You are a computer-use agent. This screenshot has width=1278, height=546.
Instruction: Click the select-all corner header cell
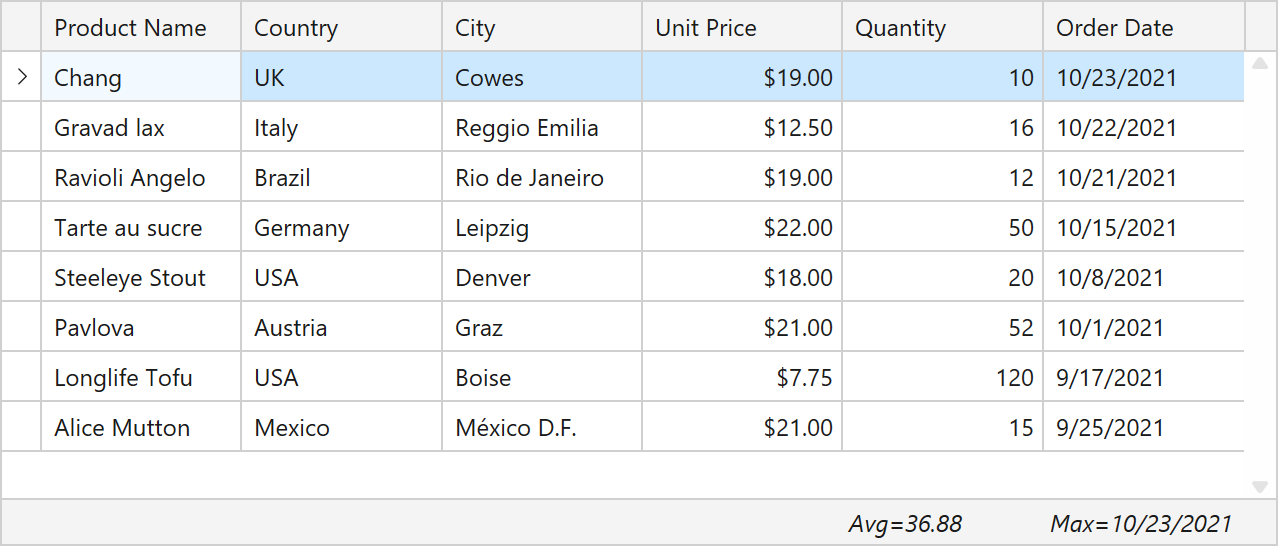coord(21,28)
